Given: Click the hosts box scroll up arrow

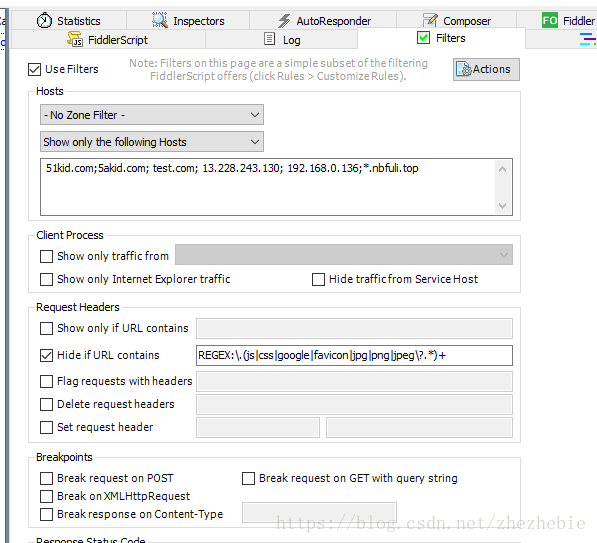Looking at the screenshot, I should pyautogui.click(x=503, y=169).
